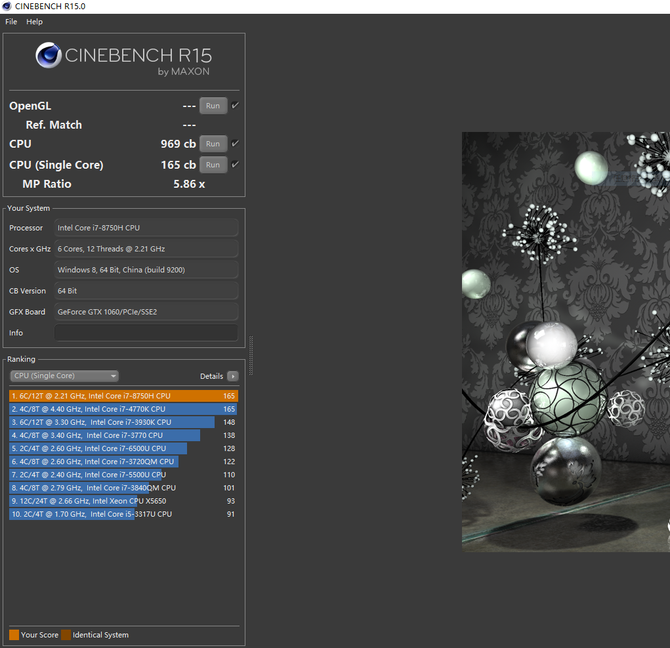Click the rendered scene preview image
The height and width of the screenshot is (648, 670).
click(x=566, y=342)
